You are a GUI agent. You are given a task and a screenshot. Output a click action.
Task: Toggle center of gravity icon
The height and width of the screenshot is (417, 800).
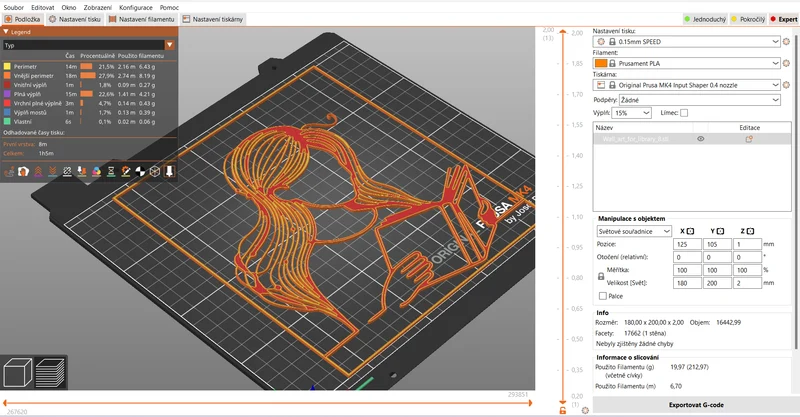[x=140, y=171]
